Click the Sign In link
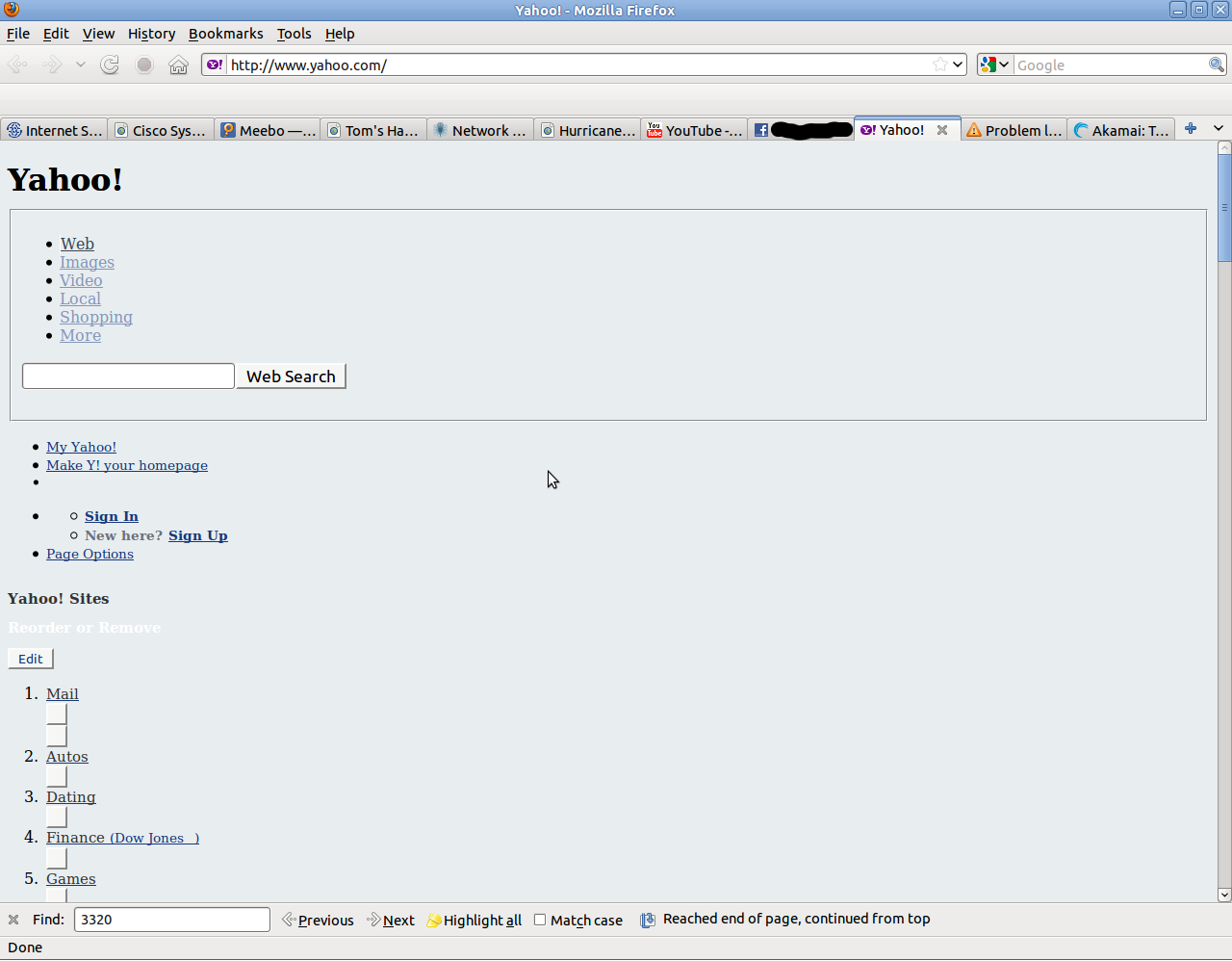 coord(112,516)
